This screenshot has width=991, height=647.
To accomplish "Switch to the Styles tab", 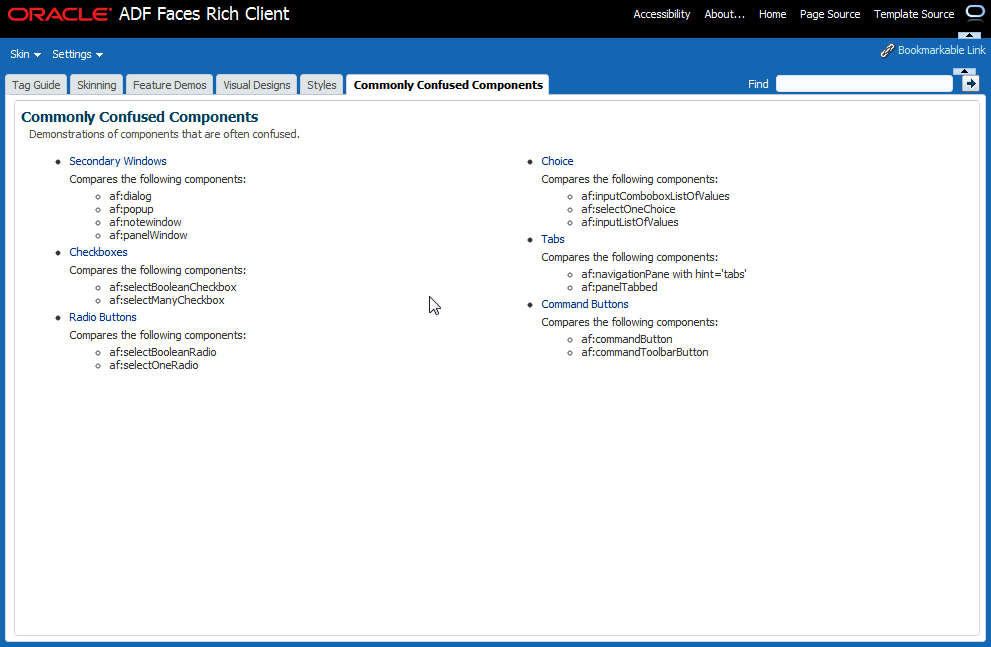I will 322,85.
